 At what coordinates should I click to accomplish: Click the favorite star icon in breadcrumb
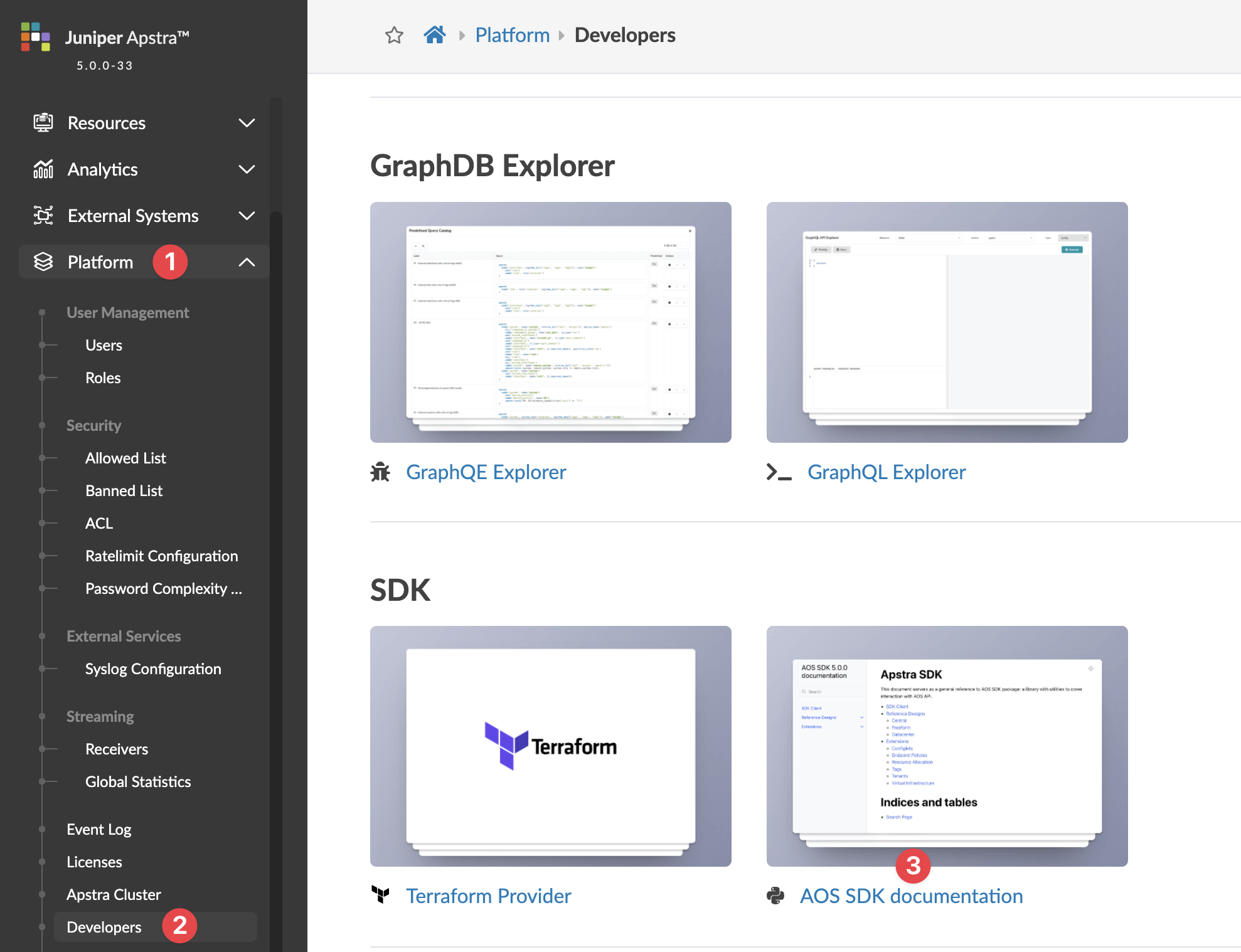394,35
